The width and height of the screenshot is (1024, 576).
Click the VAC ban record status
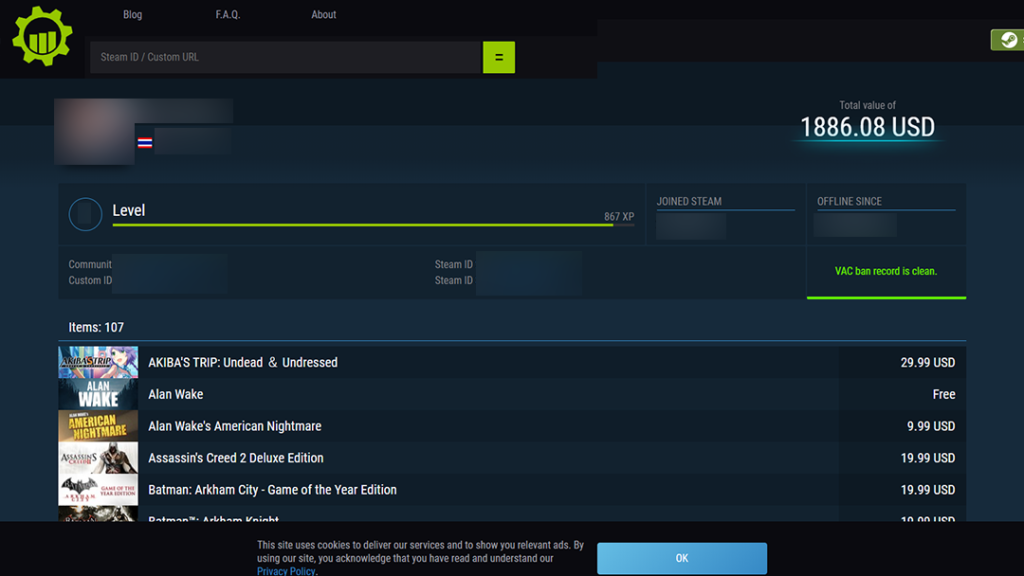click(886, 271)
